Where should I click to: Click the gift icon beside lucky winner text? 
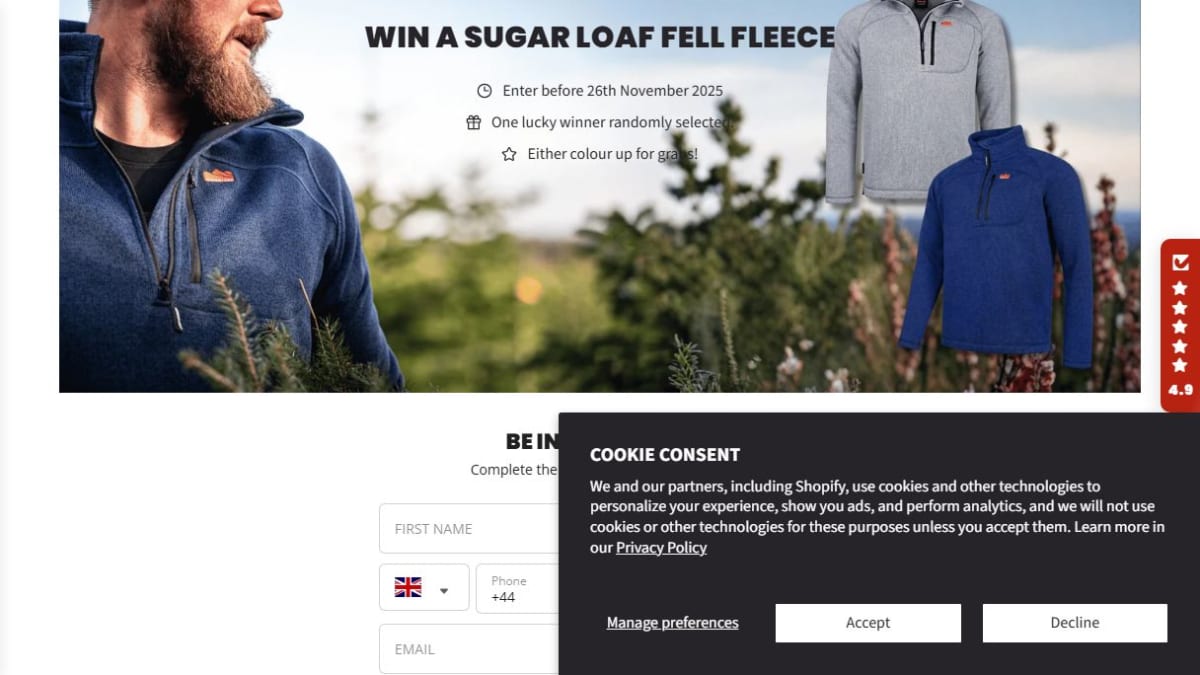[x=473, y=122]
